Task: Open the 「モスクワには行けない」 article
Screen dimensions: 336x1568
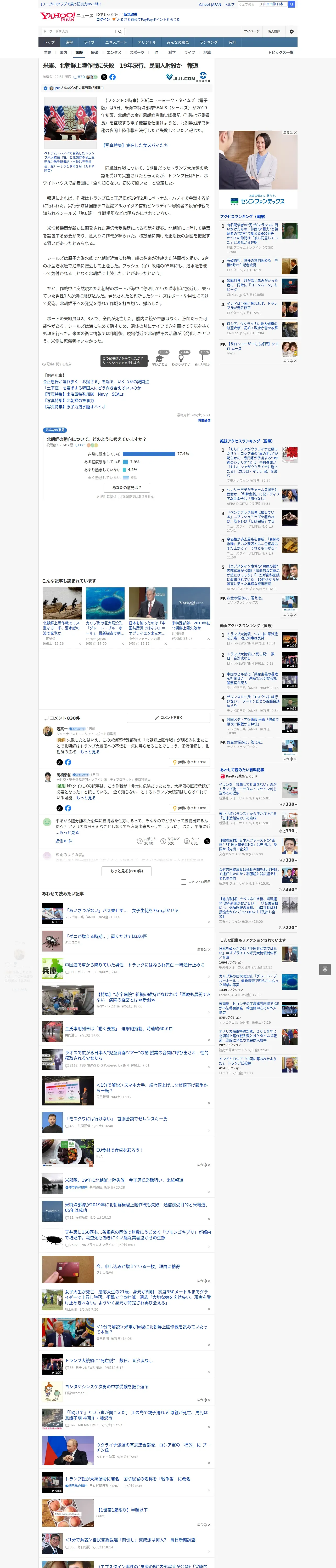Action: coord(116,1119)
